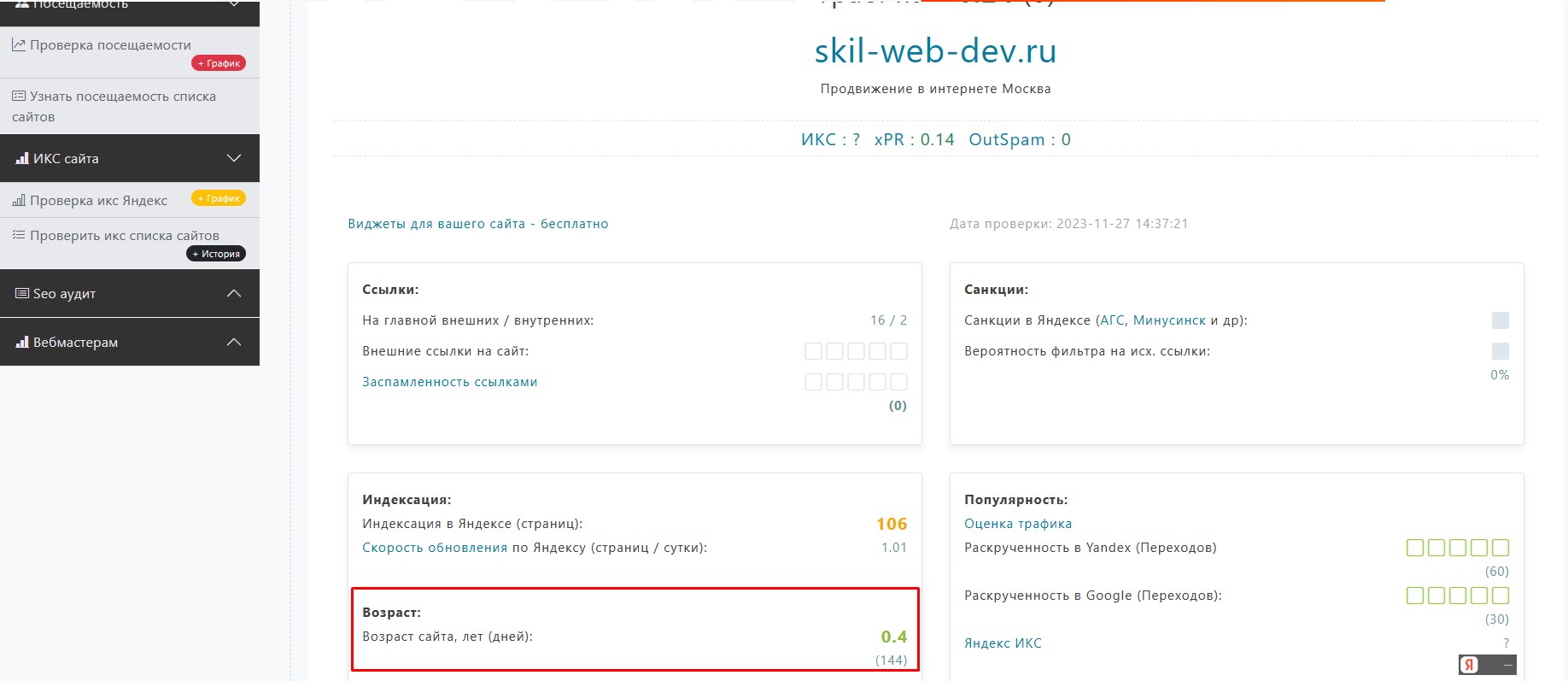
Task: Click the (30) Google visits value
Action: [1497, 619]
